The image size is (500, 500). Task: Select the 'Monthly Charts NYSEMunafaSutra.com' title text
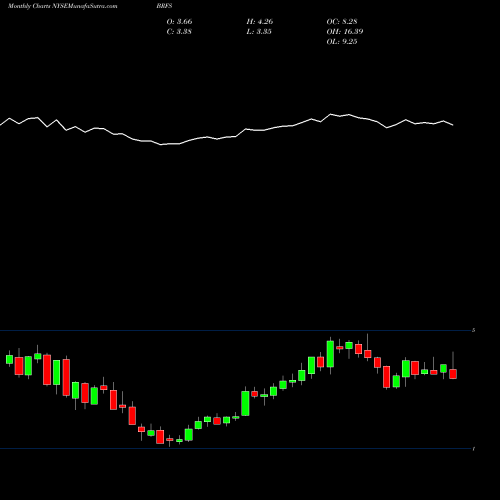click(62, 6)
